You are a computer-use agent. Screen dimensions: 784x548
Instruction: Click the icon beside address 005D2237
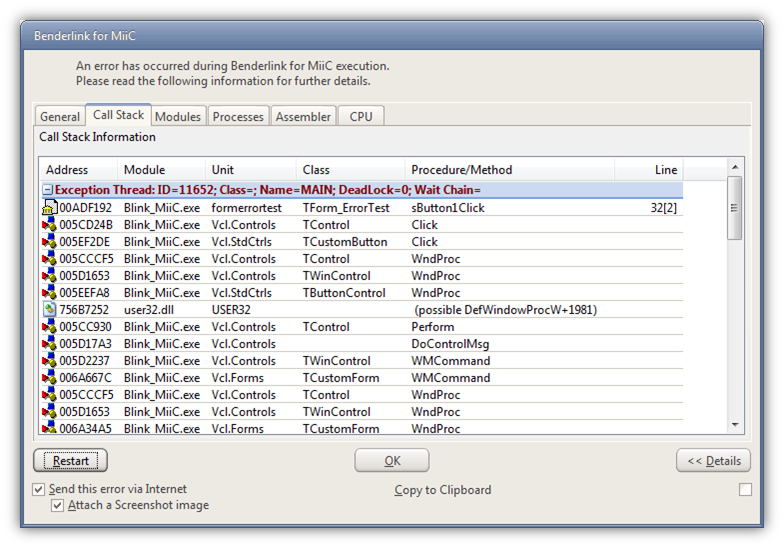click(49, 361)
